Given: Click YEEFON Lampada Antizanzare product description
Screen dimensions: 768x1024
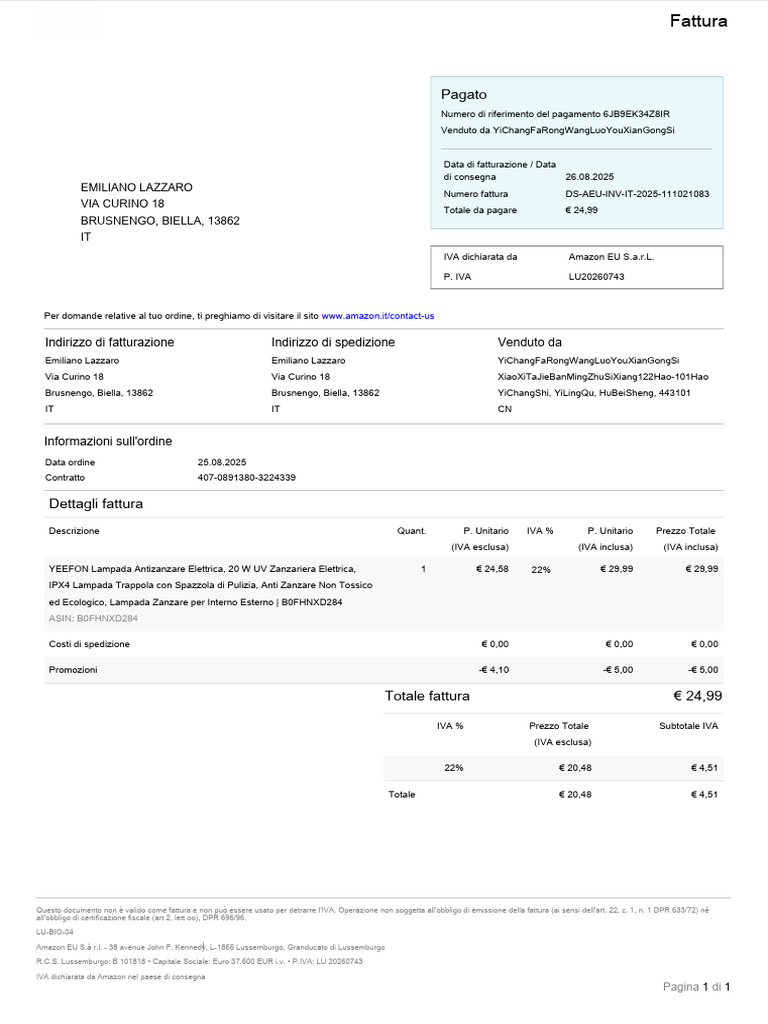Looking at the screenshot, I should click(x=210, y=585).
